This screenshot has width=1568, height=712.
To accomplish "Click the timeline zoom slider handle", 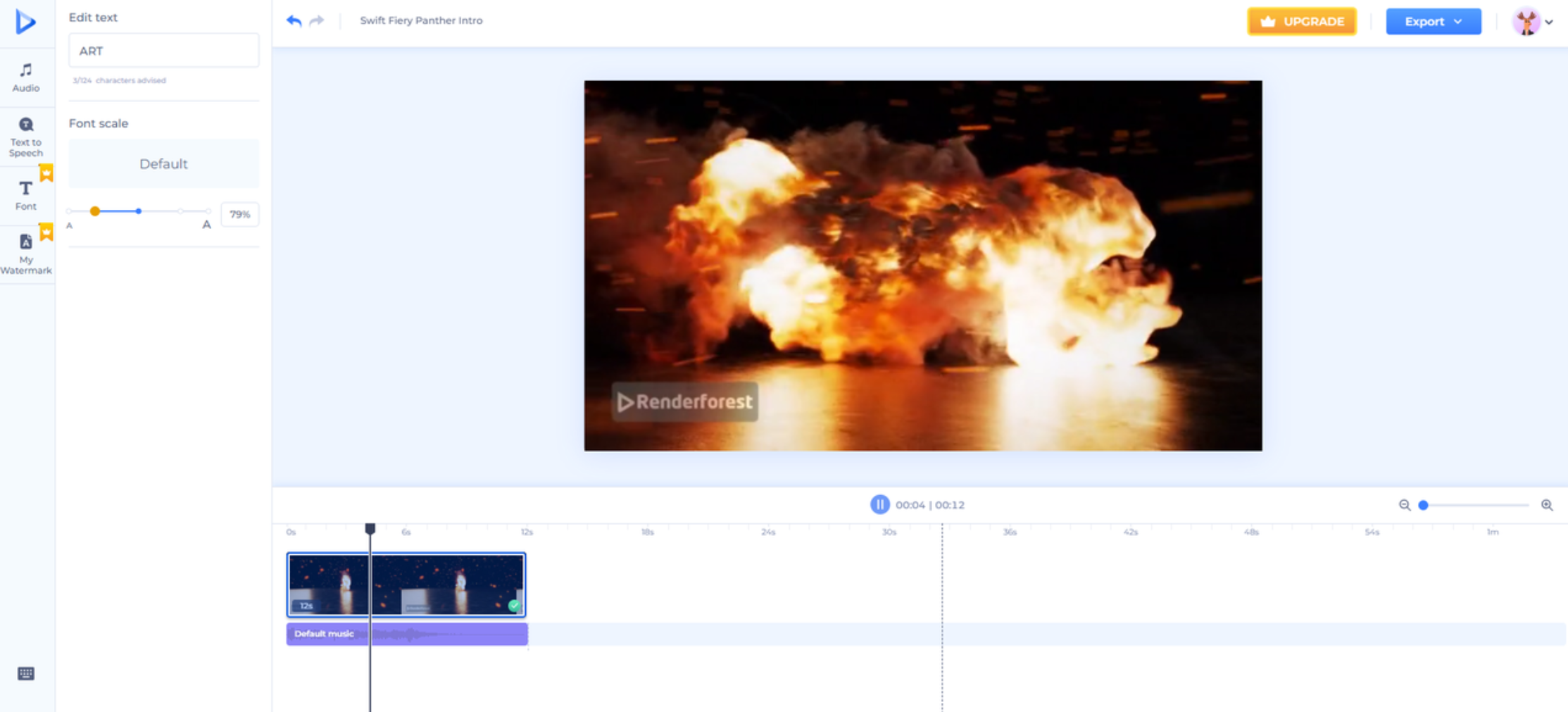I will coord(1423,505).
